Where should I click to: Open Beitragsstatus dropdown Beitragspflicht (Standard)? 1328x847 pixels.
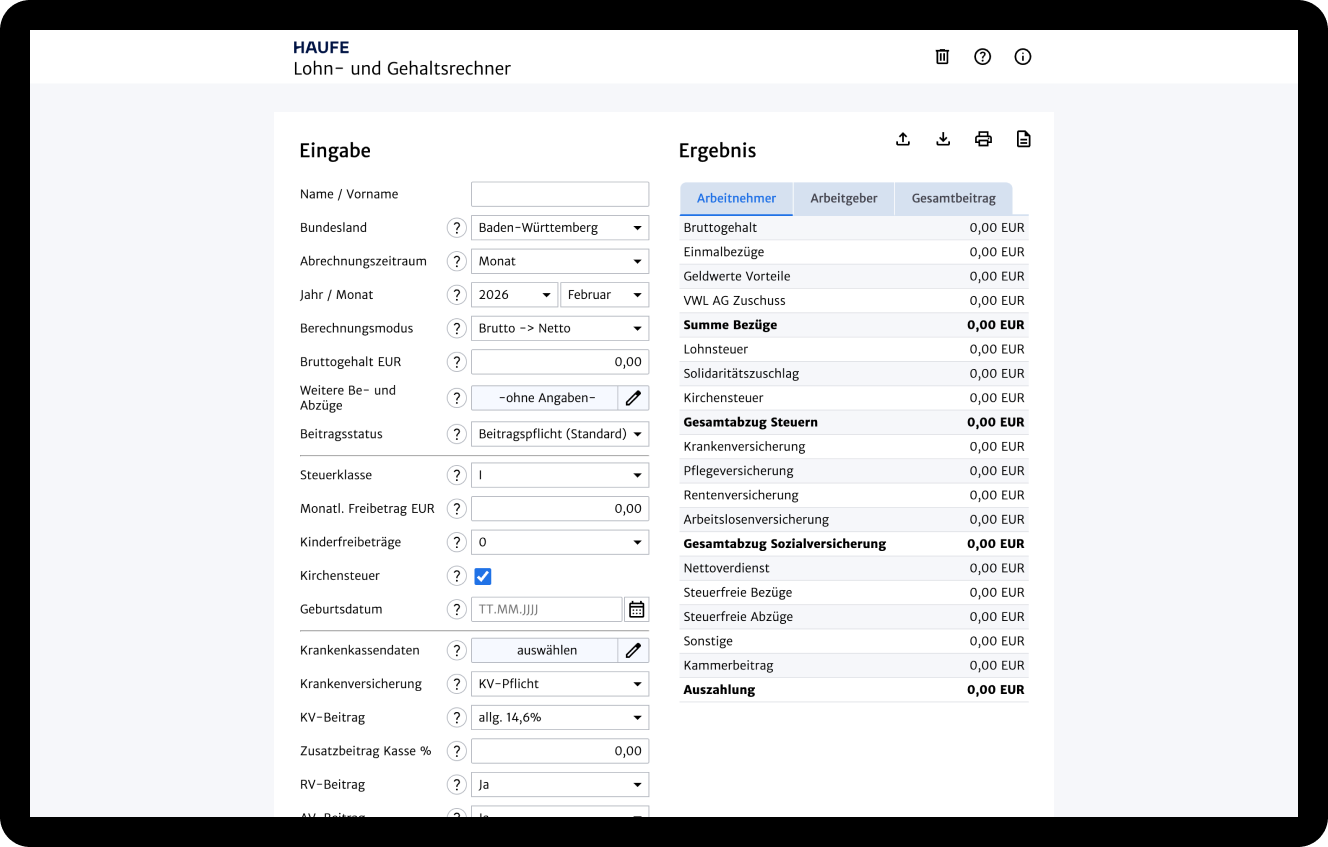click(x=560, y=434)
